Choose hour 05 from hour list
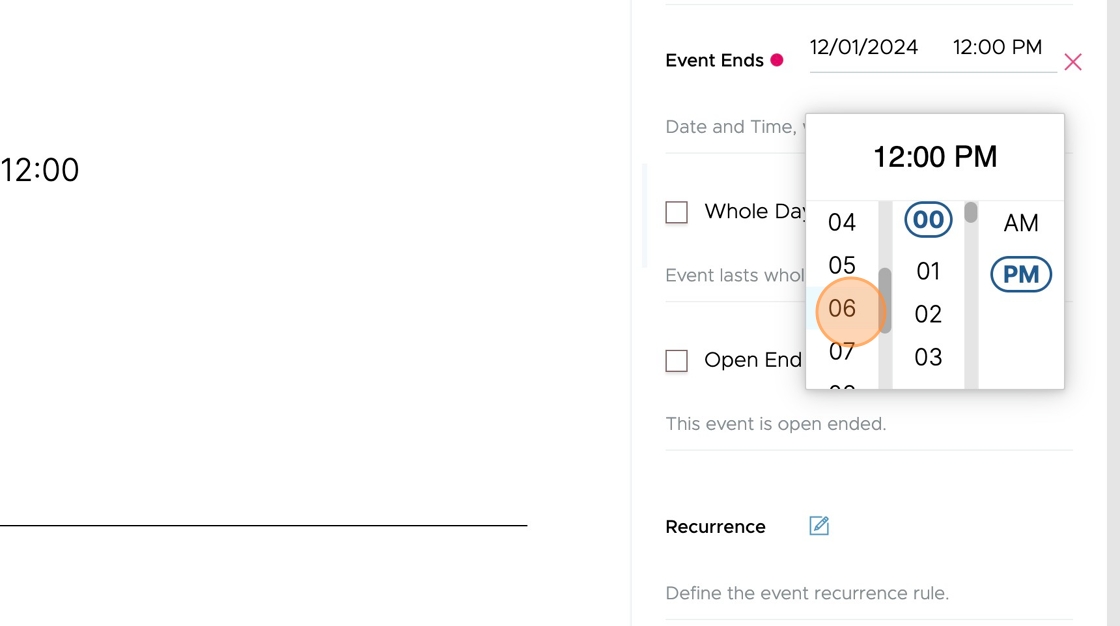 click(x=841, y=266)
